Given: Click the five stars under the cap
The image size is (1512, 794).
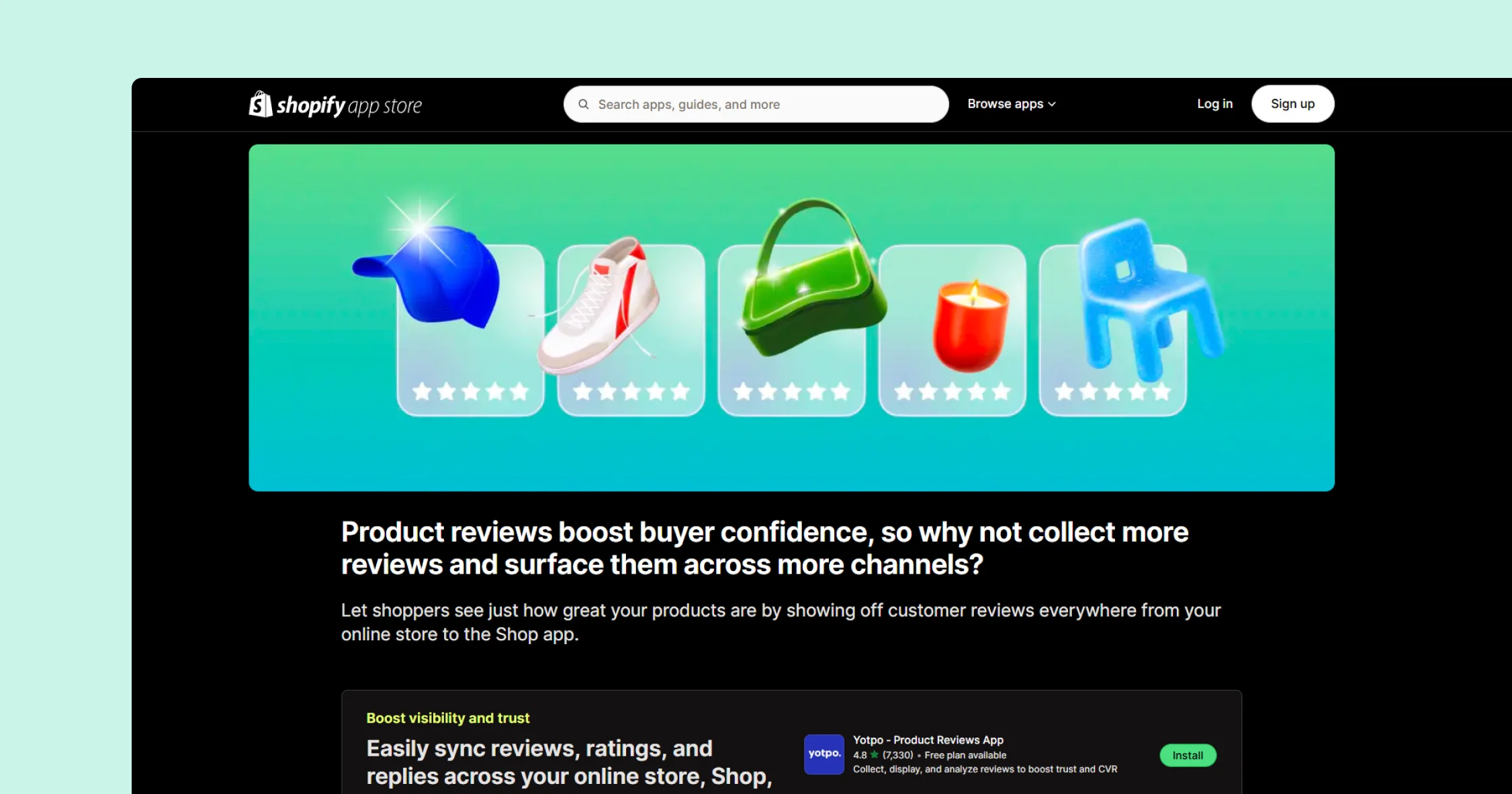Looking at the screenshot, I should (x=470, y=391).
